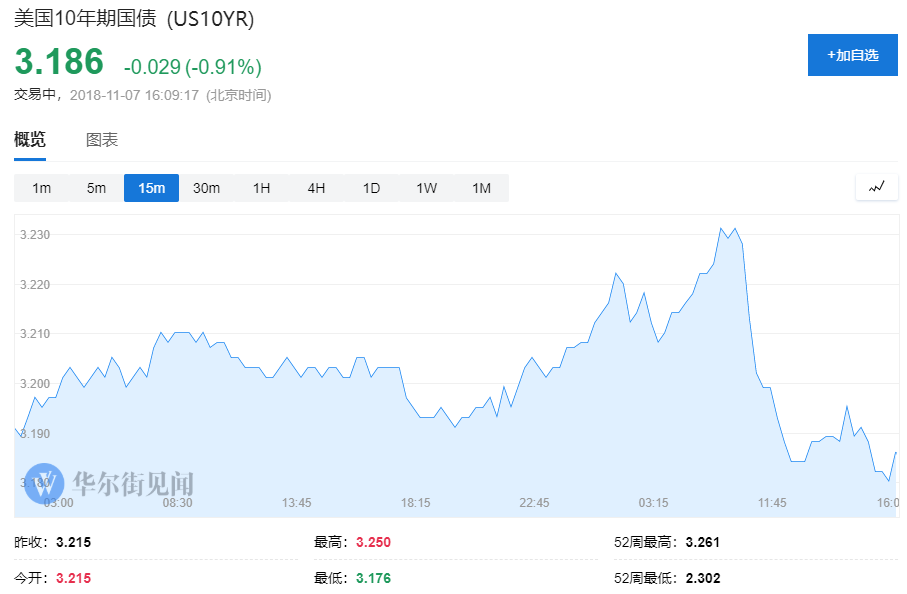Select the active 15m timeframe
This screenshot has height=594, width=907.
[151, 188]
